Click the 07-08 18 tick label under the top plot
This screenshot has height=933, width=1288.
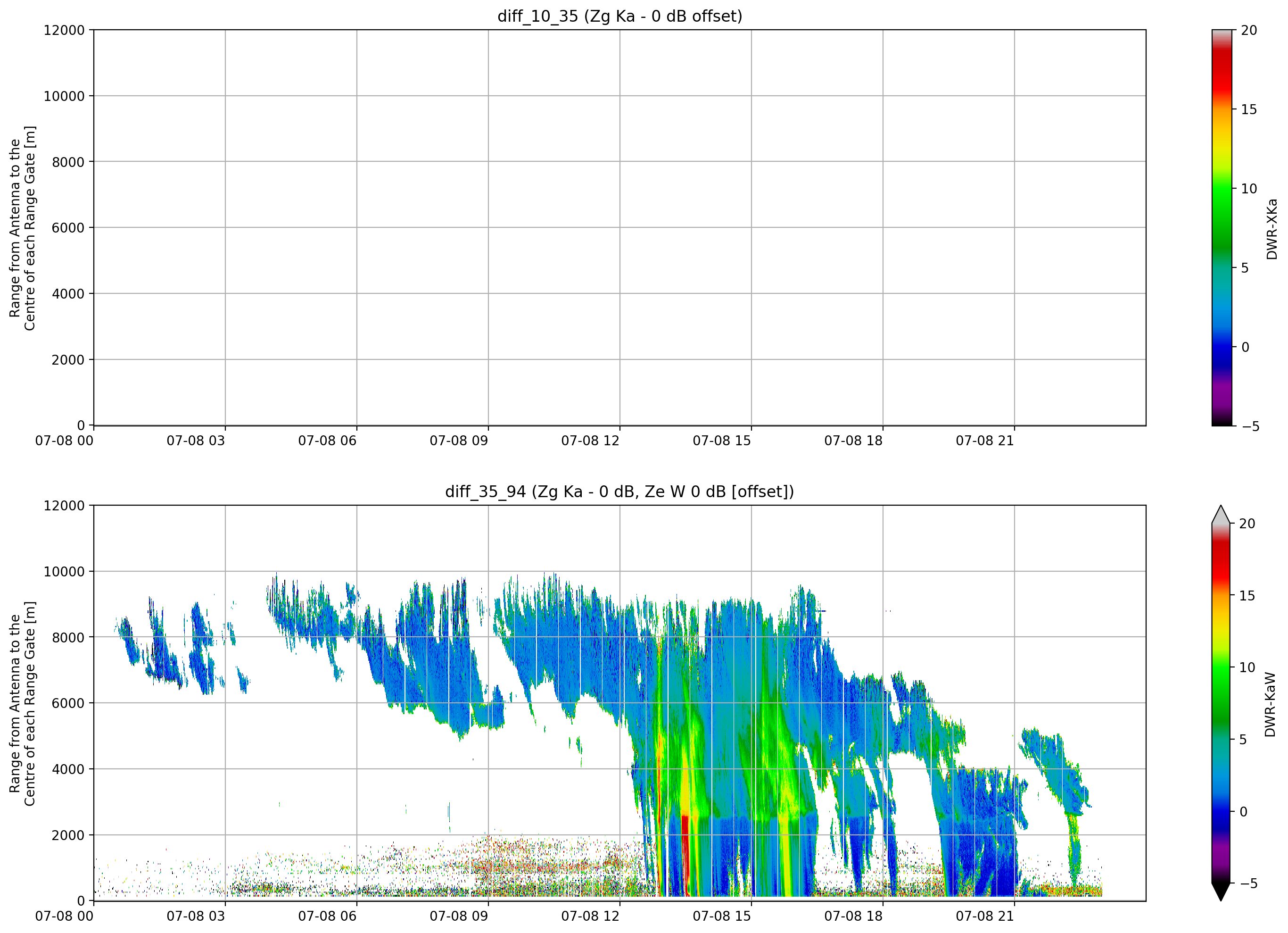(x=853, y=441)
